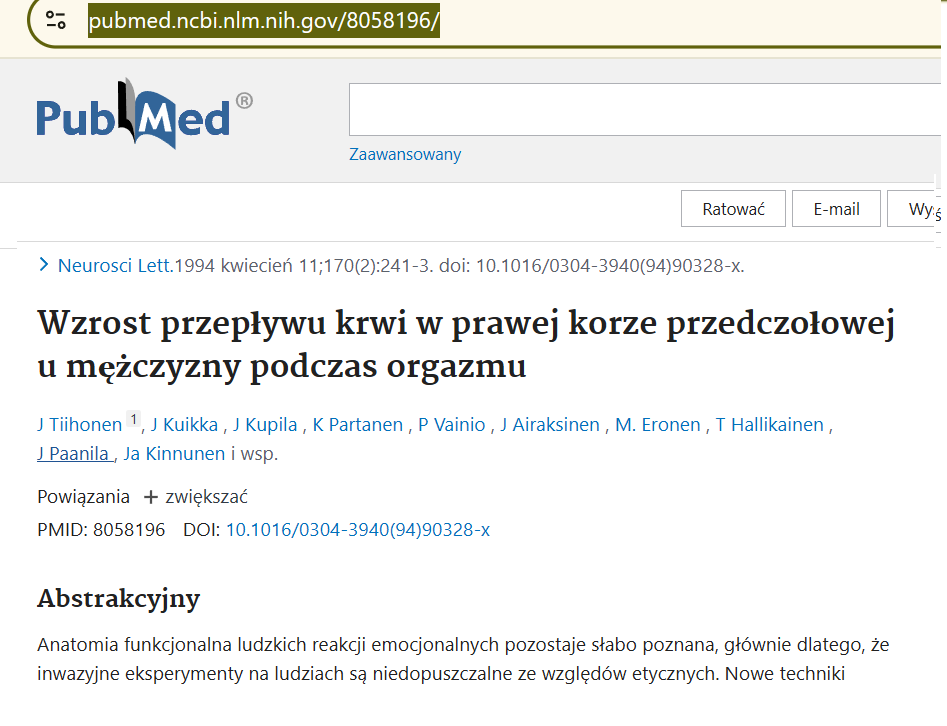Open the Zaawansowany advanced search link
The image size is (947, 726).
coord(405,154)
